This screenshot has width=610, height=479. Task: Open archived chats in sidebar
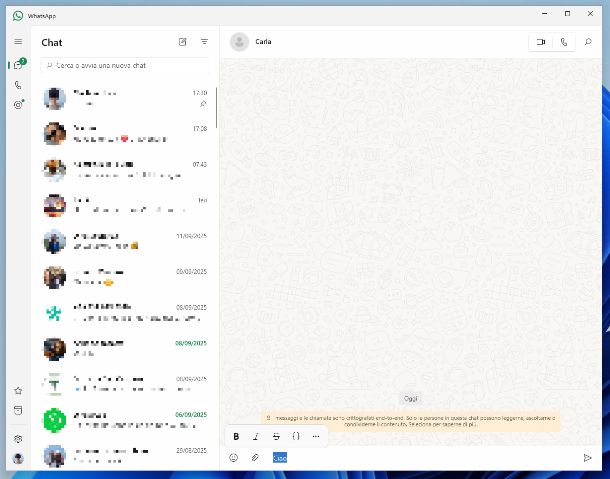point(18,410)
